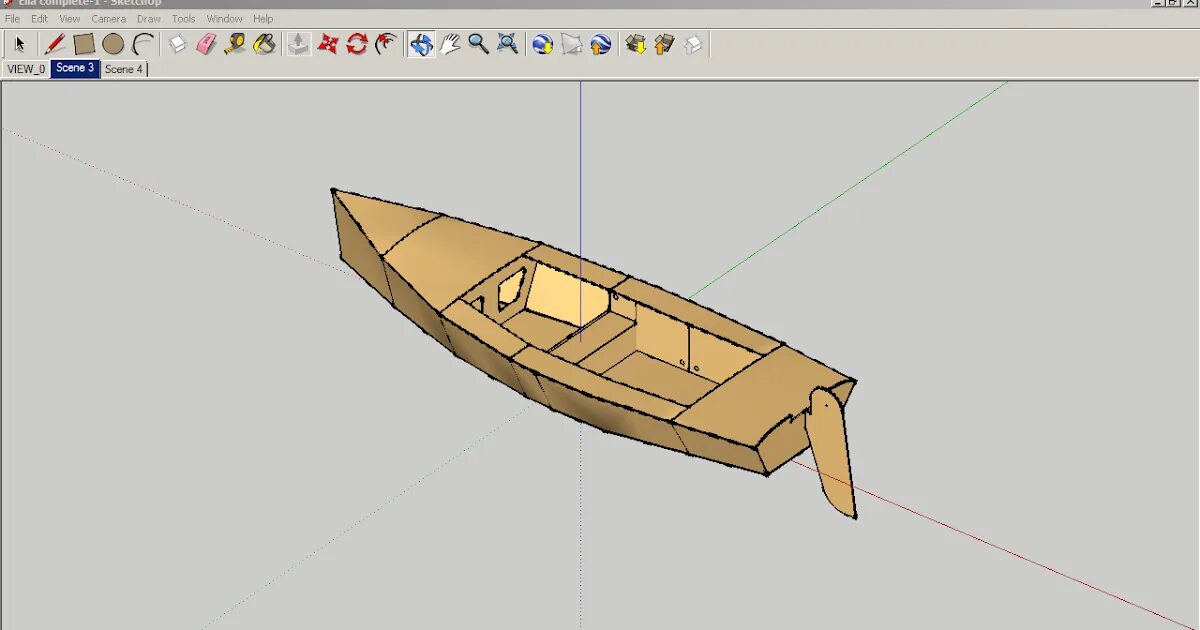Click Place Model globe icon

(x=601, y=44)
